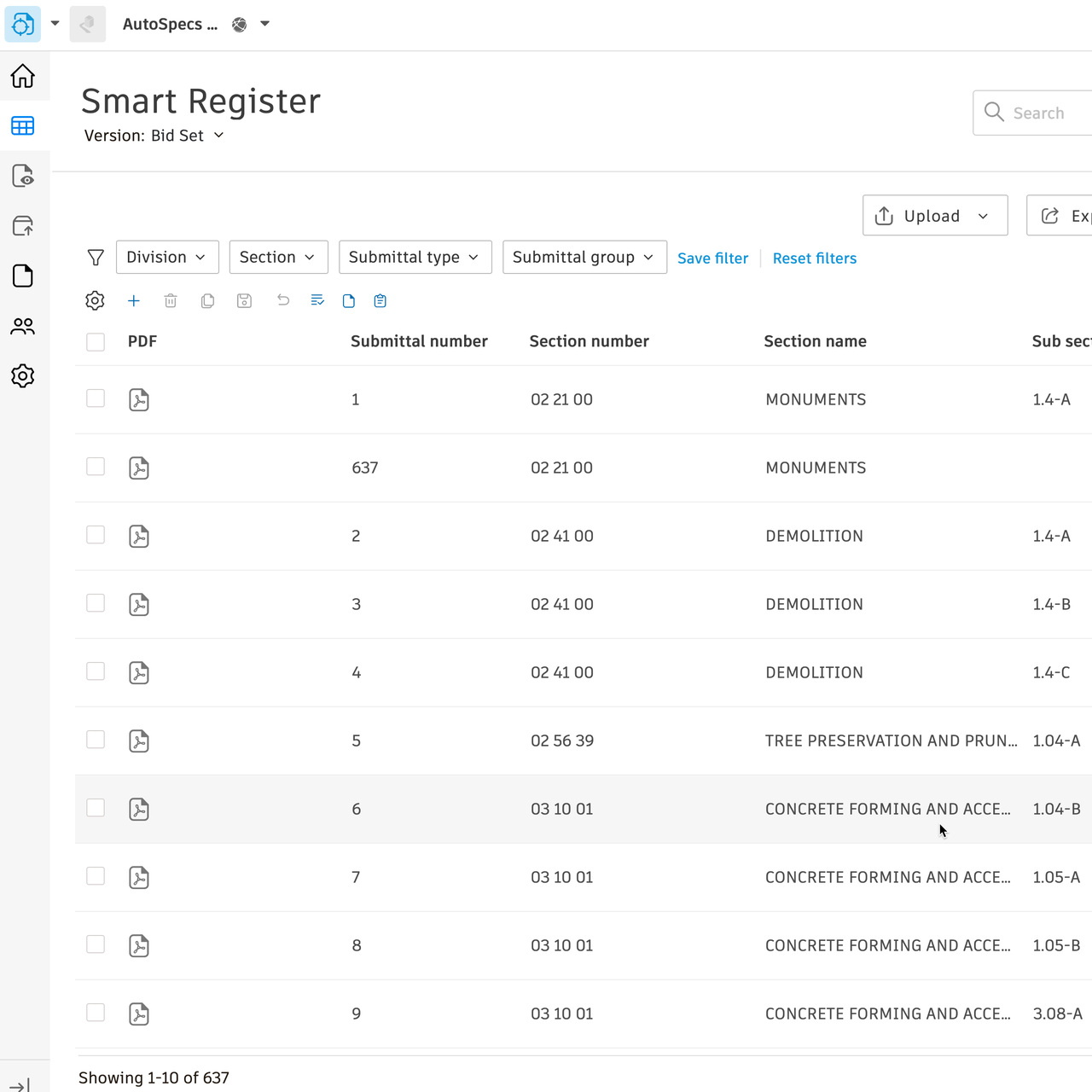1092x1092 pixels.
Task: Click the filter funnel icon
Action: coord(96,258)
